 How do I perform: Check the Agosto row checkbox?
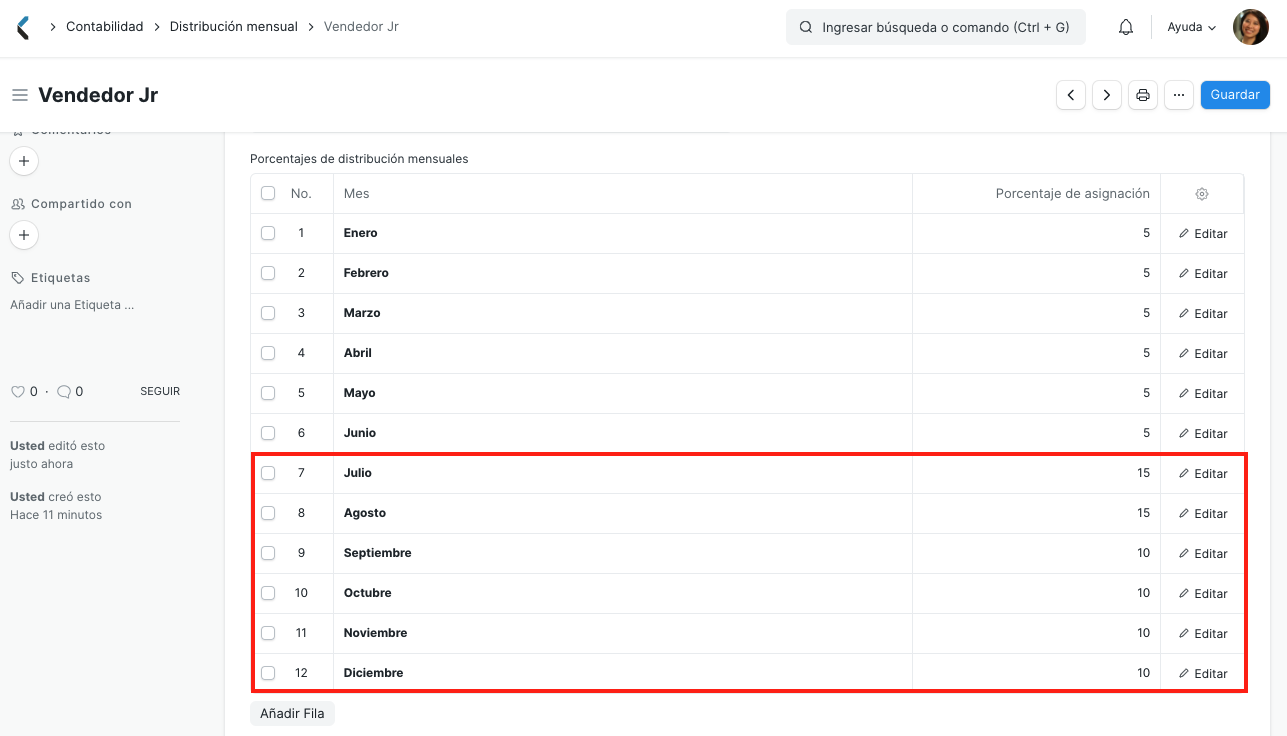(268, 513)
